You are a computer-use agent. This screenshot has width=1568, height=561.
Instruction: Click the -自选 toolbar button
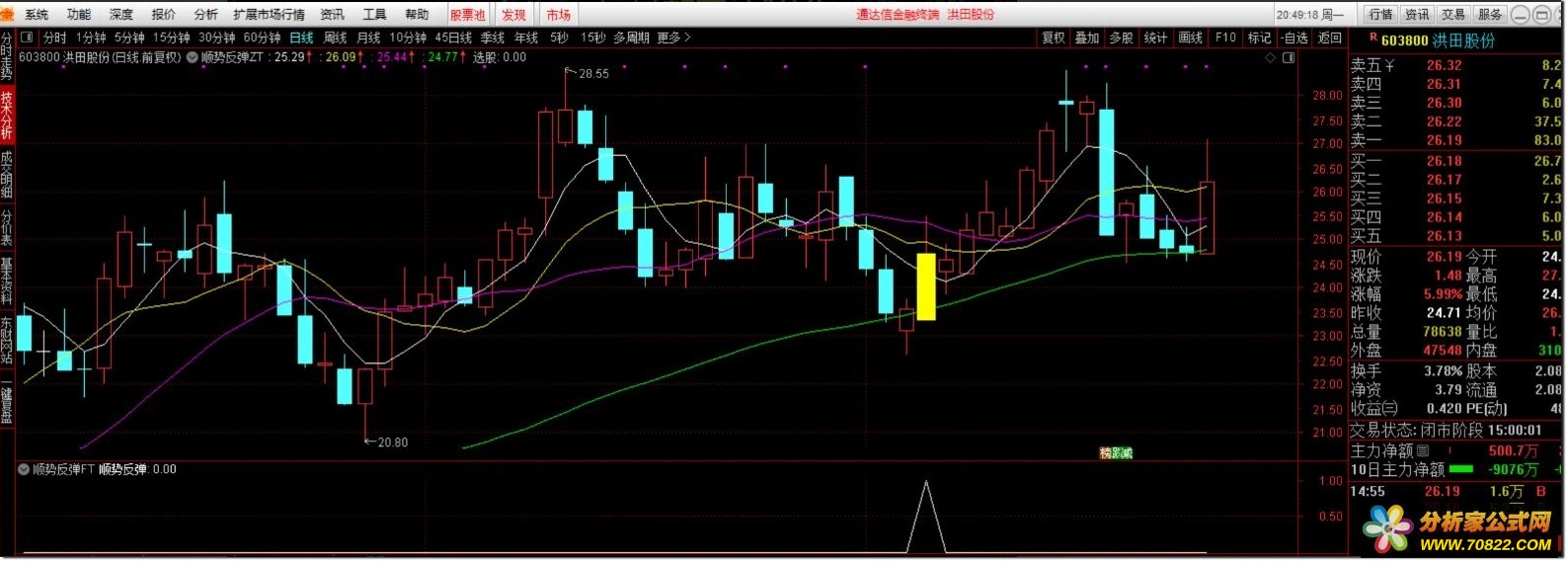click(1294, 38)
